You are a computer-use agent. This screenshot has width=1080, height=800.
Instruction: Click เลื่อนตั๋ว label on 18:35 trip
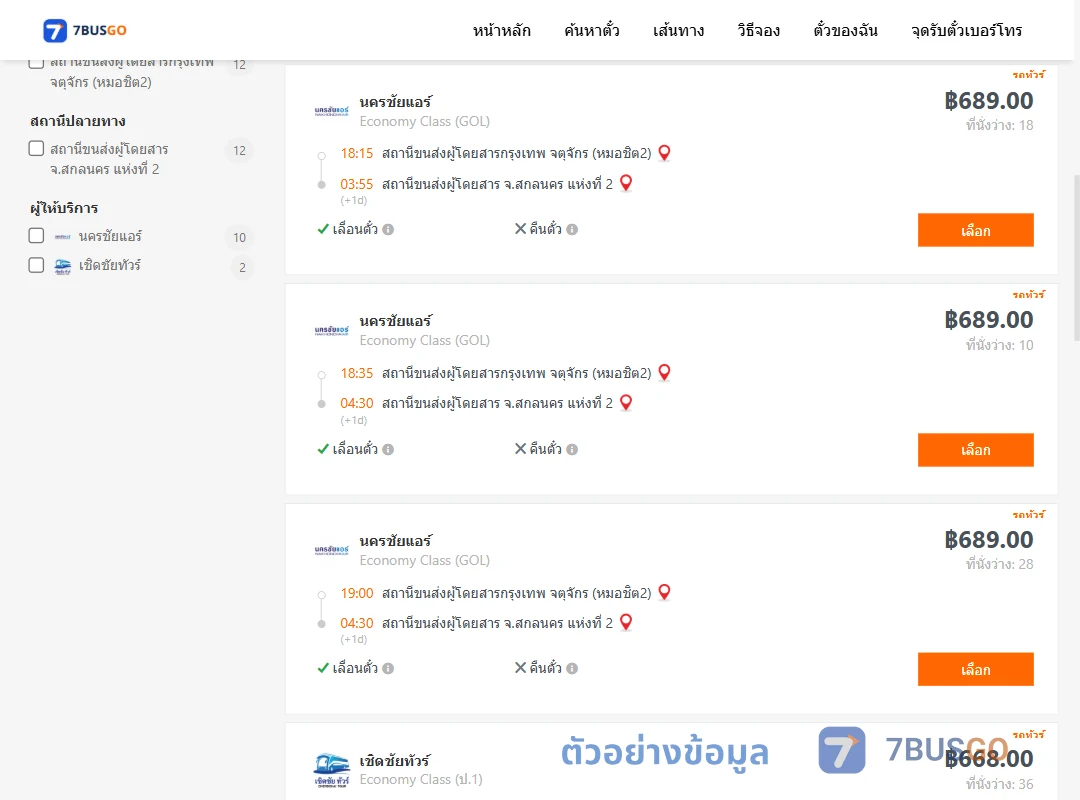[x=355, y=449]
